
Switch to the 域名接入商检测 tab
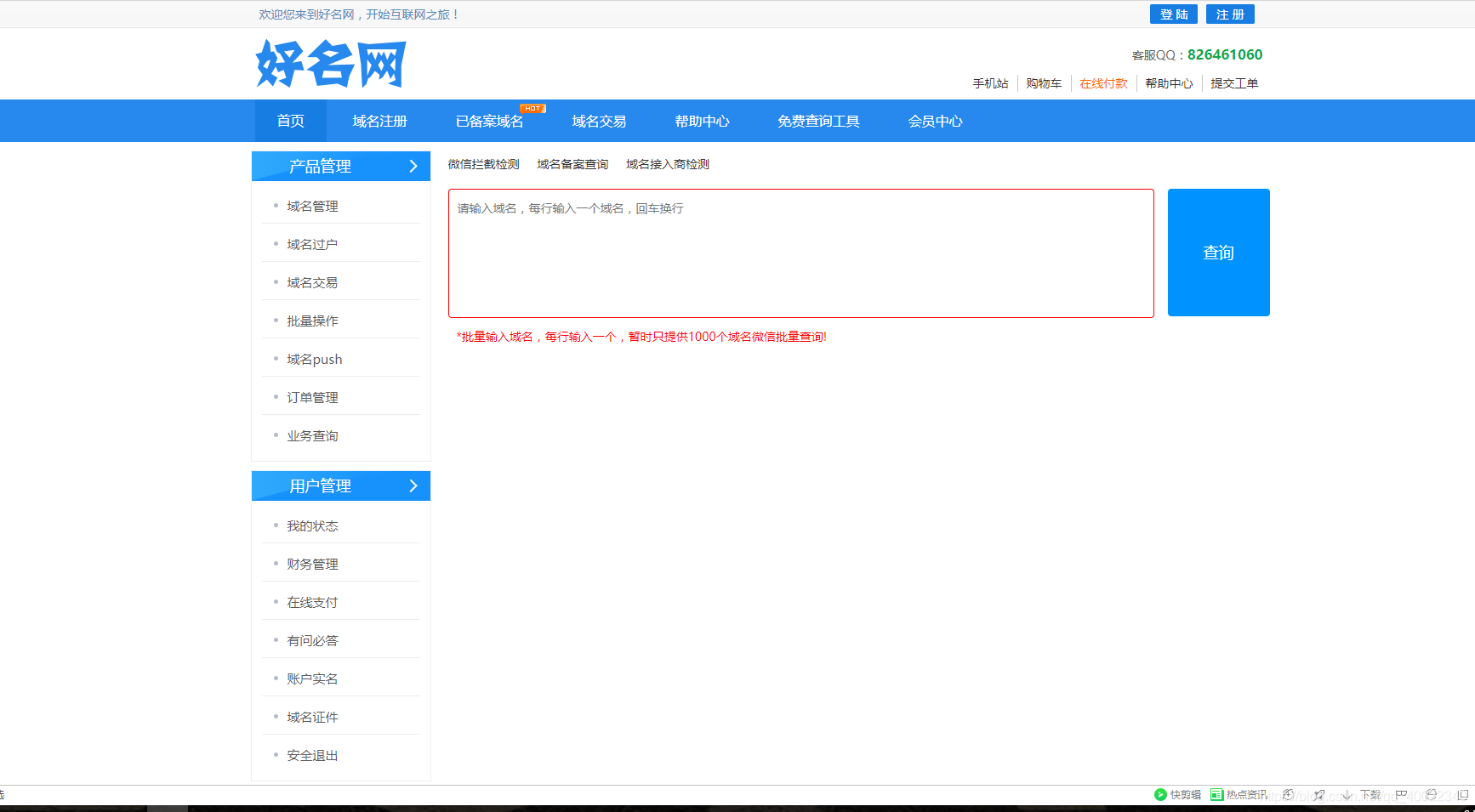point(668,164)
